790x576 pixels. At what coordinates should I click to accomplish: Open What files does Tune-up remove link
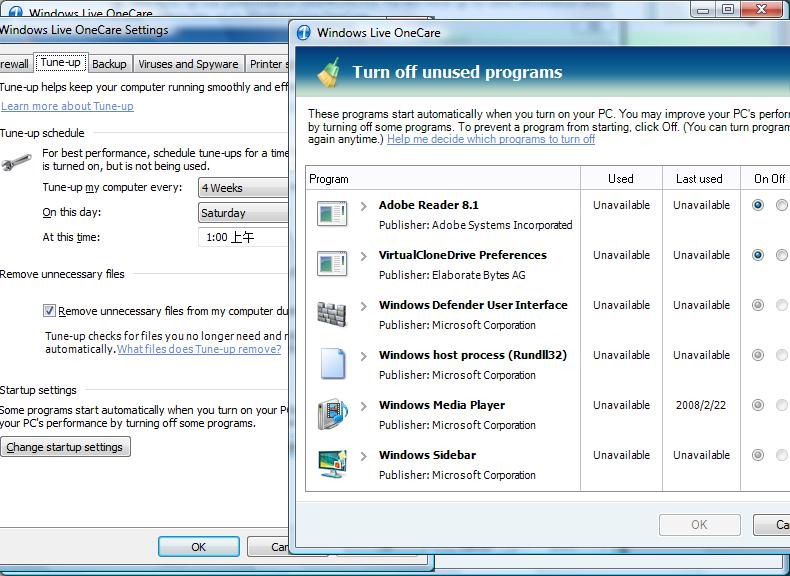(x=199, y=349)
